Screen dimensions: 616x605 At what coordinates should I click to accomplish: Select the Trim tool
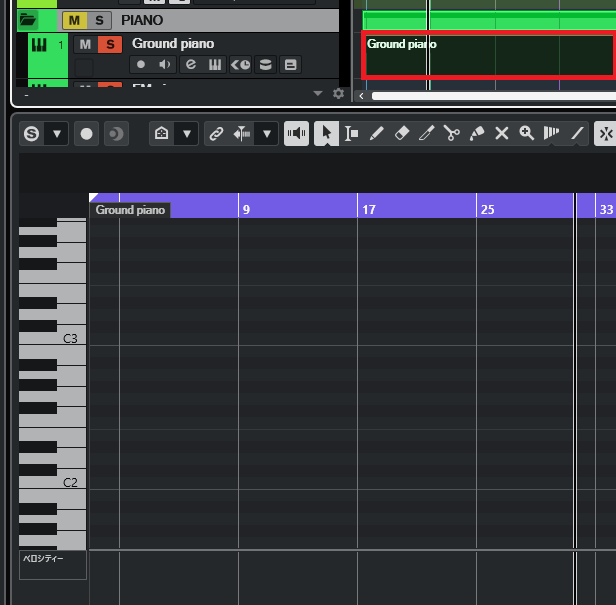tap(427, 134)
